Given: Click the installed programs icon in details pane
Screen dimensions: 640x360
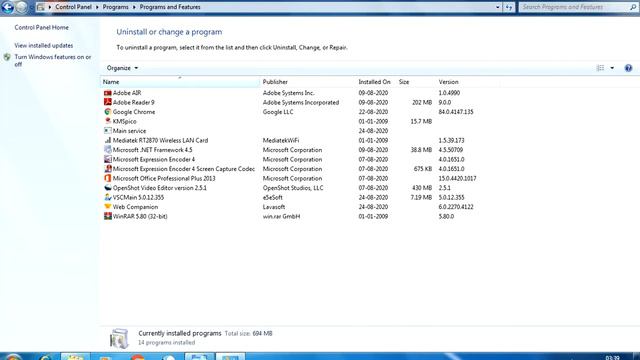Looking at the screenshot, I should 119,338.
